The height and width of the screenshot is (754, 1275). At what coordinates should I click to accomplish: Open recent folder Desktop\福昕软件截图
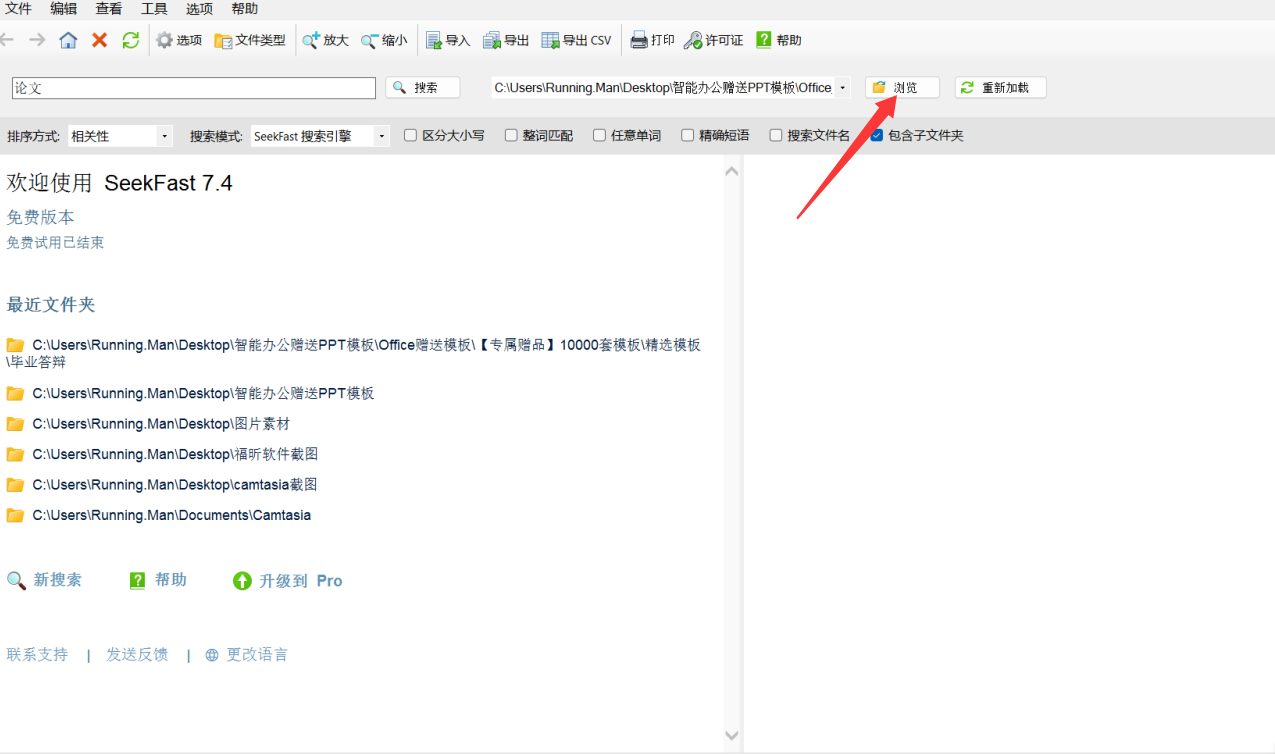(175, 454)
